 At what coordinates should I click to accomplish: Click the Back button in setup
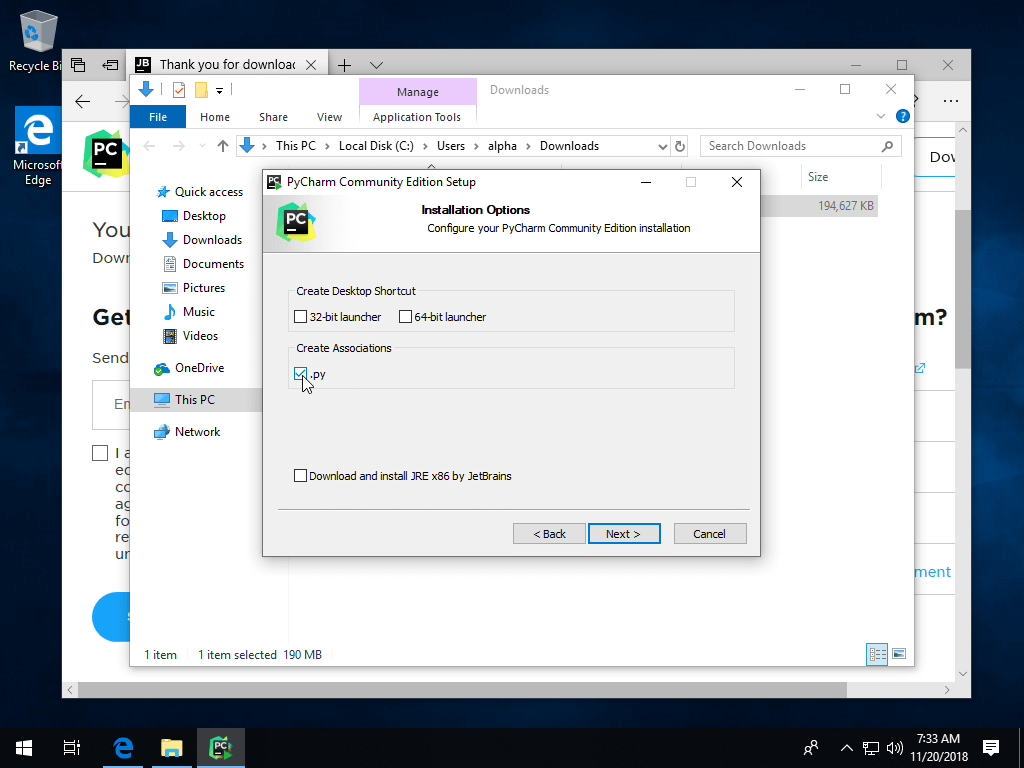[549, 534]
